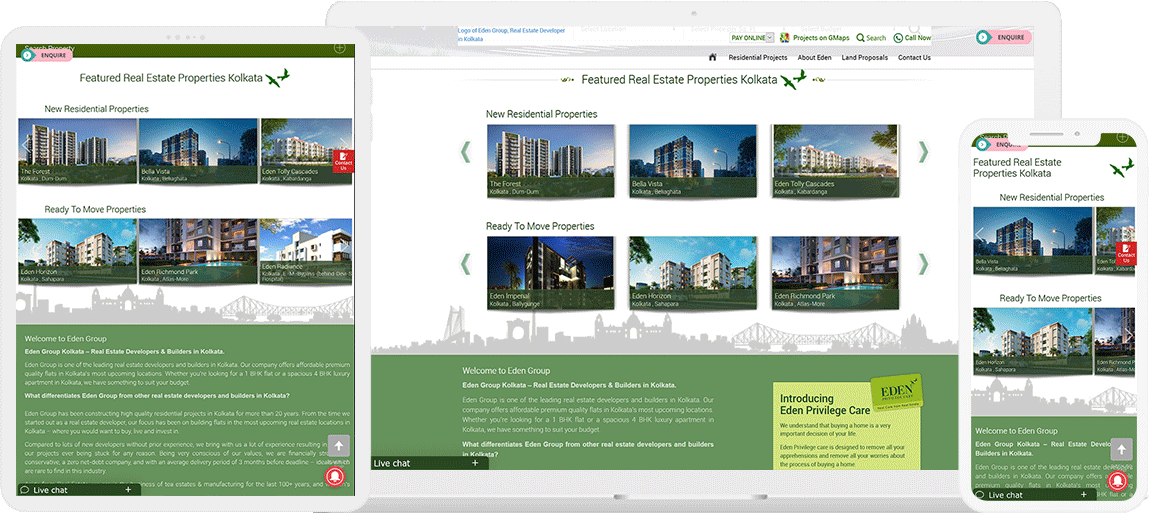Open Eden Imperial property on laptop
The image size is (1150, 515).
[x=550, y=272]
